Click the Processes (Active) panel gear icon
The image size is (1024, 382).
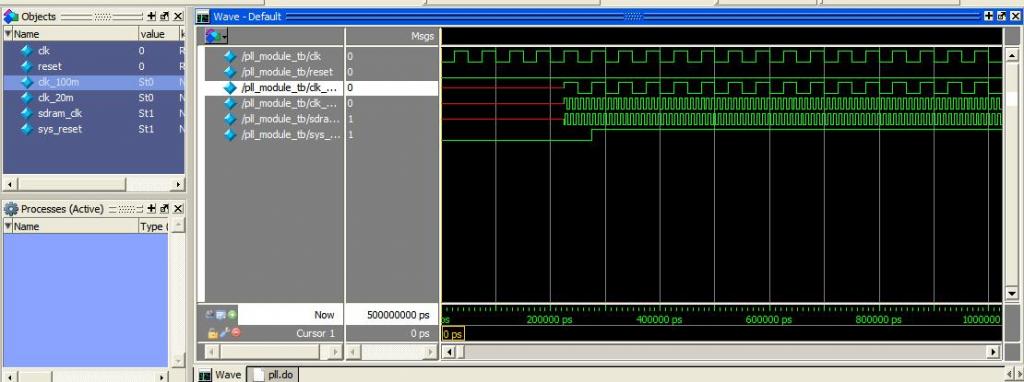pos(11,209)
